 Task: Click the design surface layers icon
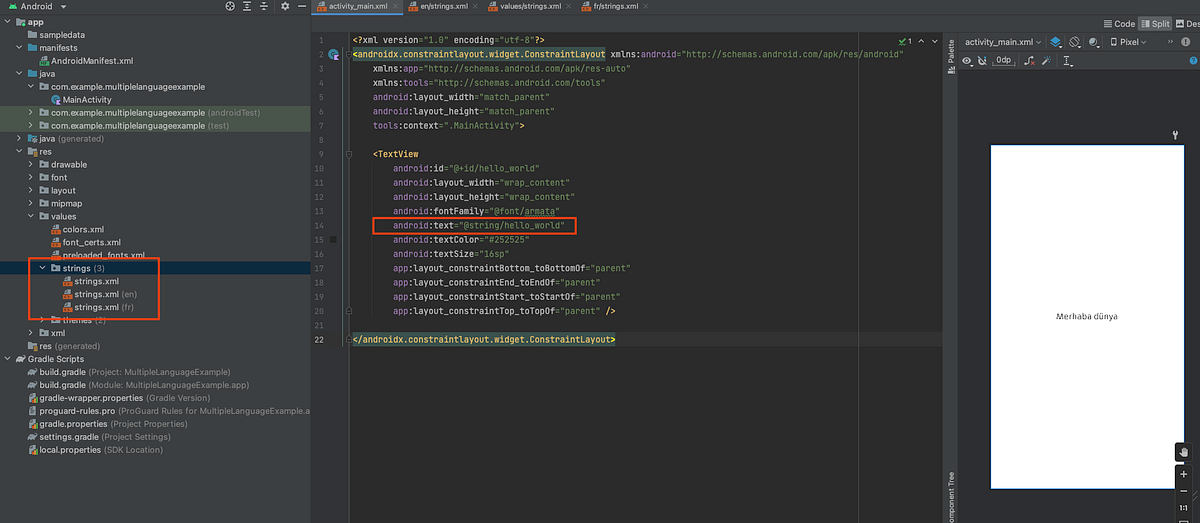[1057, 42]
